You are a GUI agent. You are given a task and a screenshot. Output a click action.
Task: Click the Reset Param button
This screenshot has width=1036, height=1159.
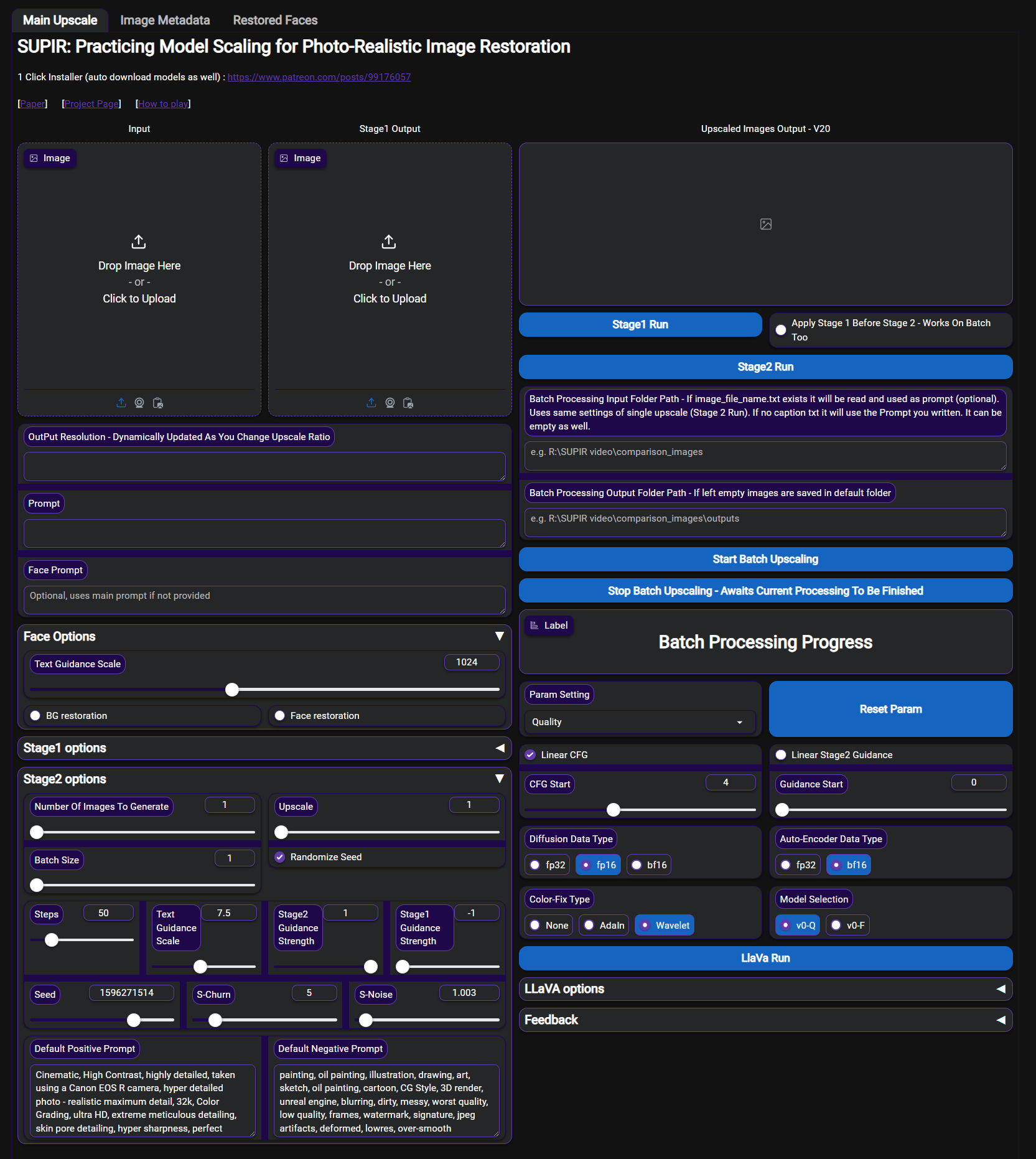click(891, 710)
